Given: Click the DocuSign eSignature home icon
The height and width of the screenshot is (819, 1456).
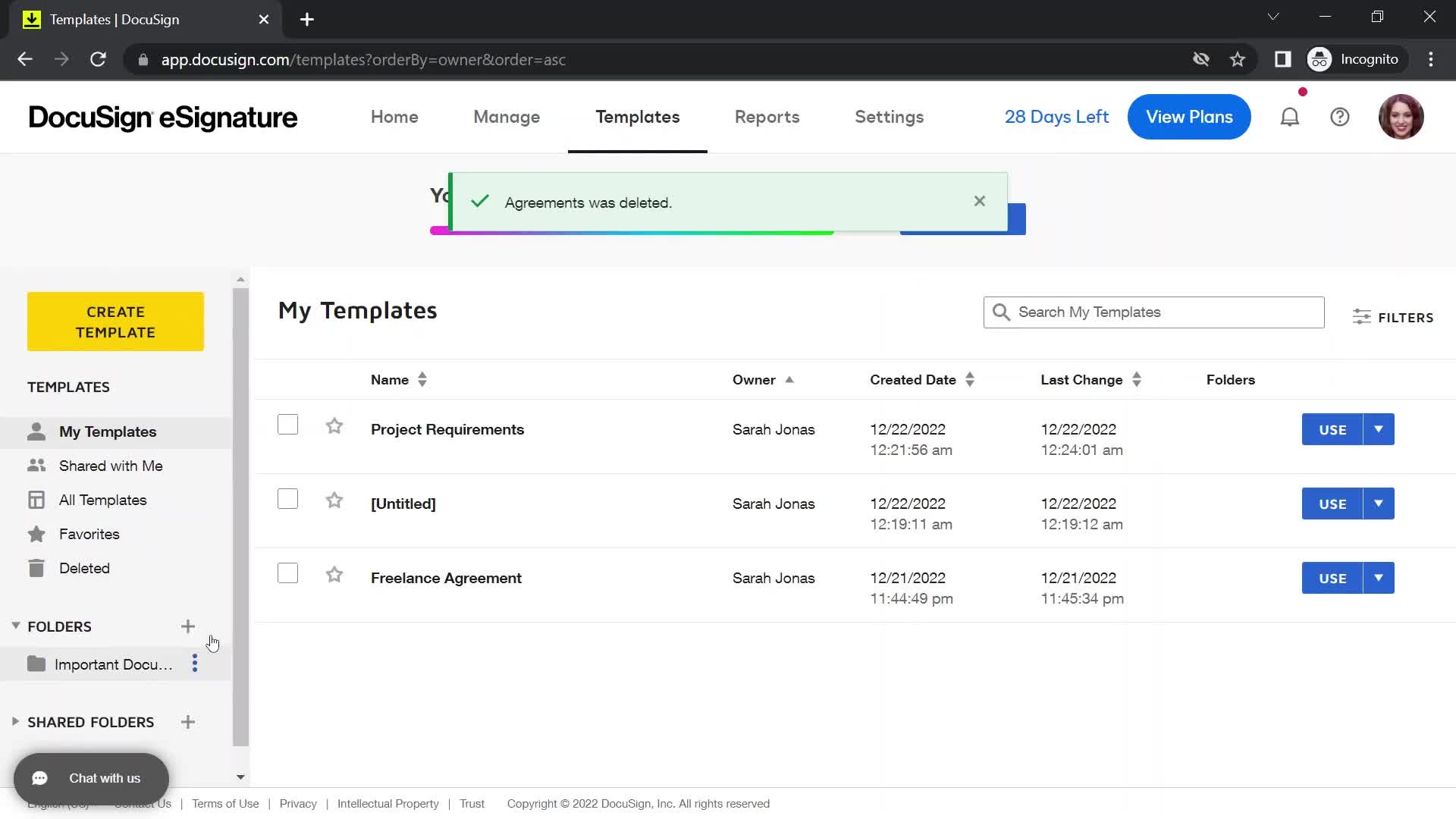Looking at the screenshot, I should coord(163,117).
